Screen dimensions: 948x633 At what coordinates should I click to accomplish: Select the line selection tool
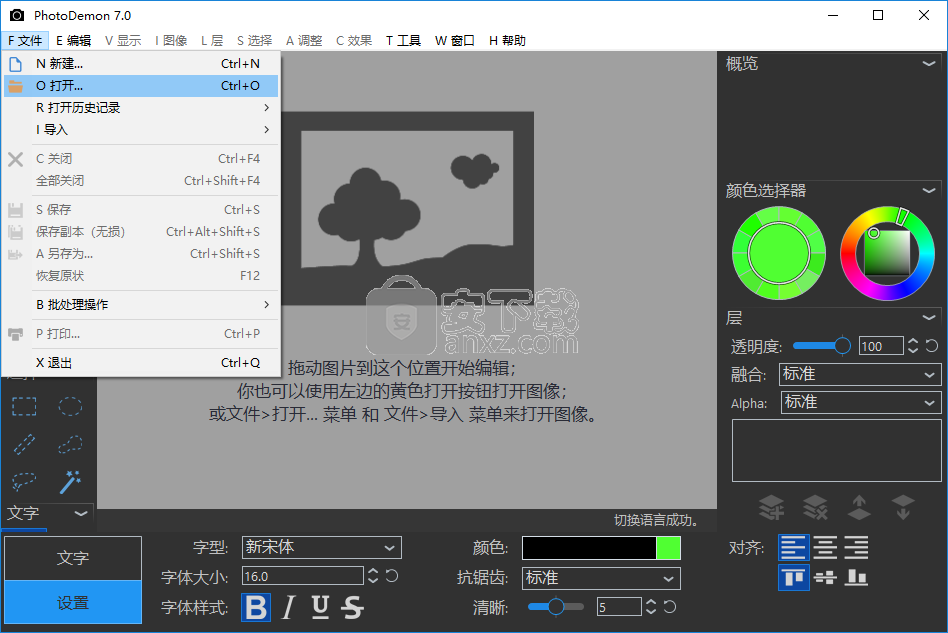tap(24, 444)
